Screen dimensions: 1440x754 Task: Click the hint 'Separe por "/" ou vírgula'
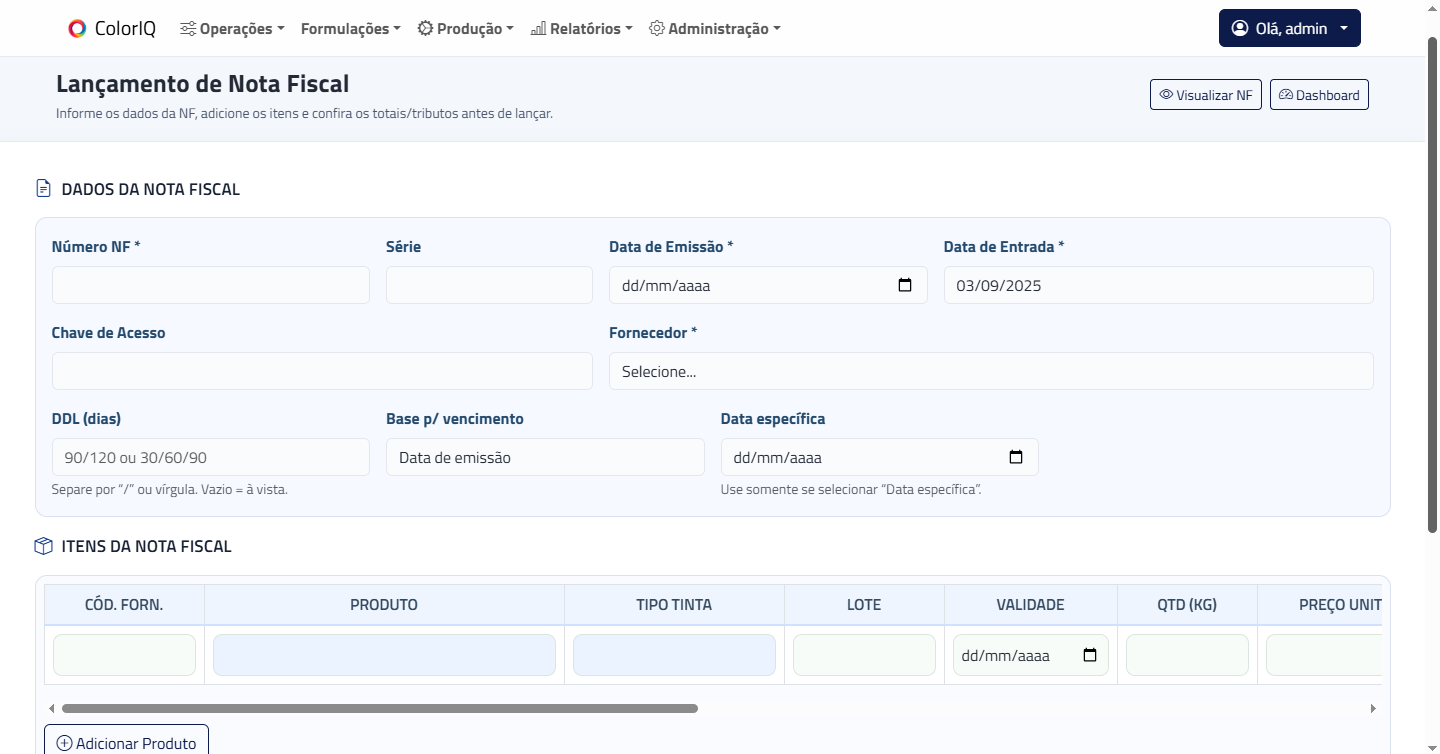pos(170,490)
